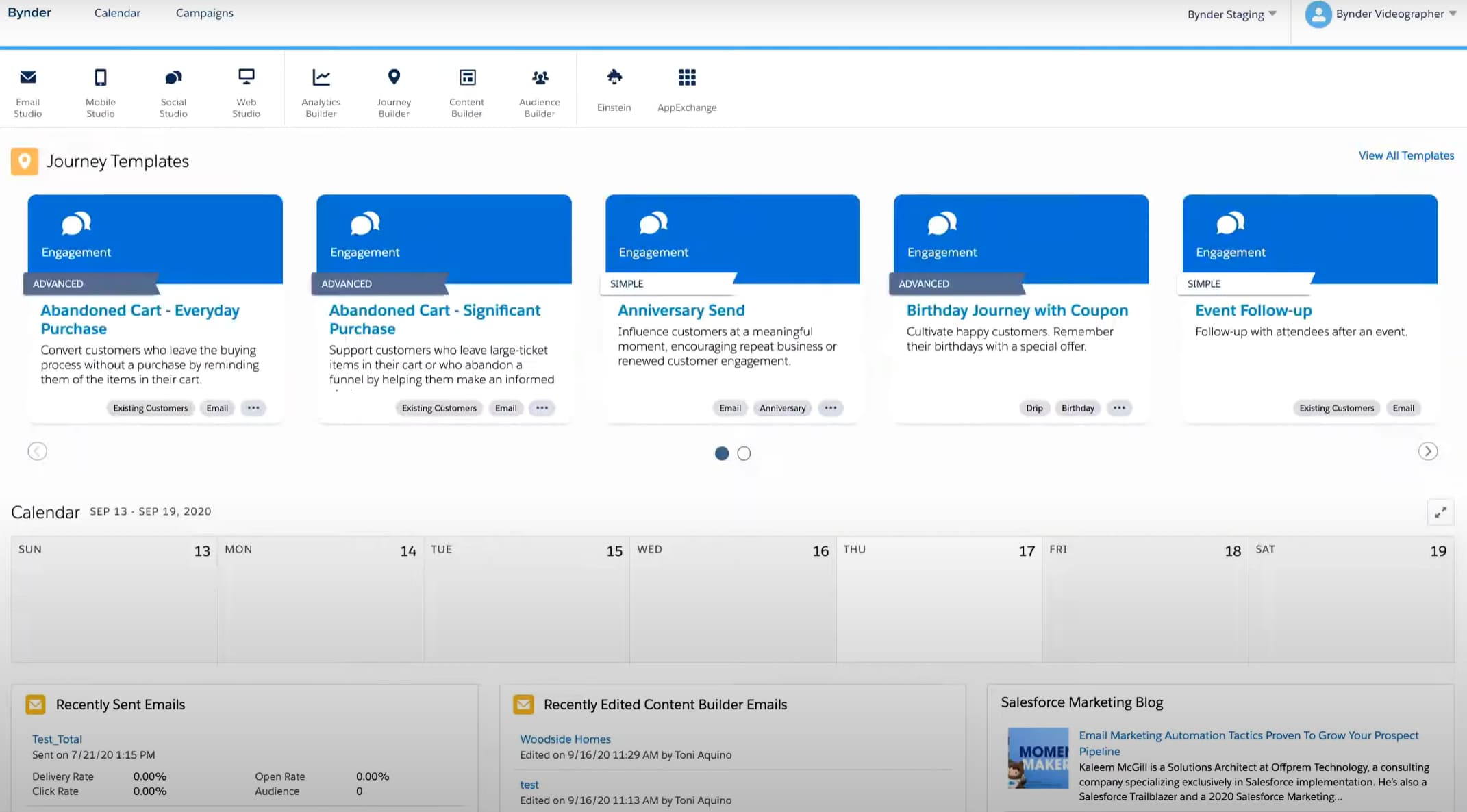
Task: Open Audience Builder
Action: click(x=540, y=91)
